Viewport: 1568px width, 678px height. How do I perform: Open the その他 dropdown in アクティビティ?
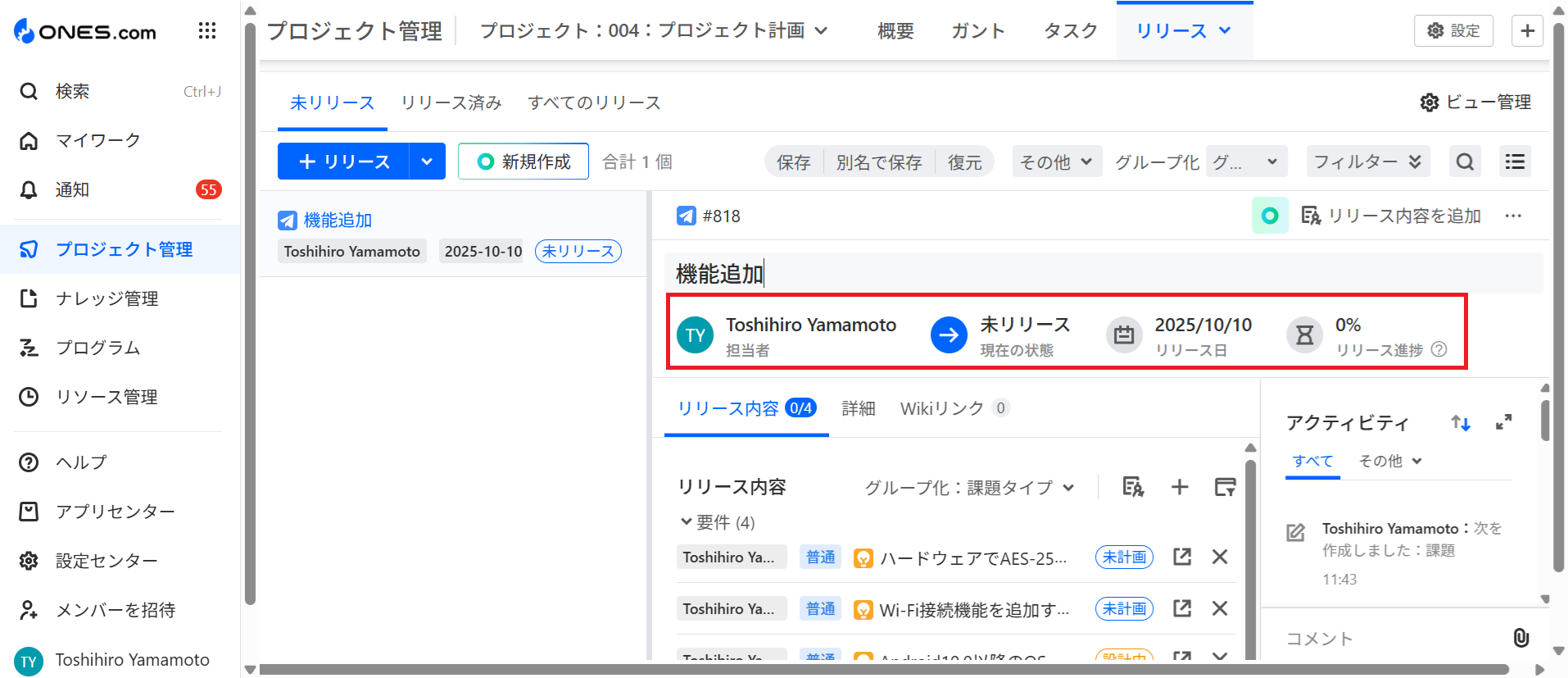click(x=1390, y=461)
